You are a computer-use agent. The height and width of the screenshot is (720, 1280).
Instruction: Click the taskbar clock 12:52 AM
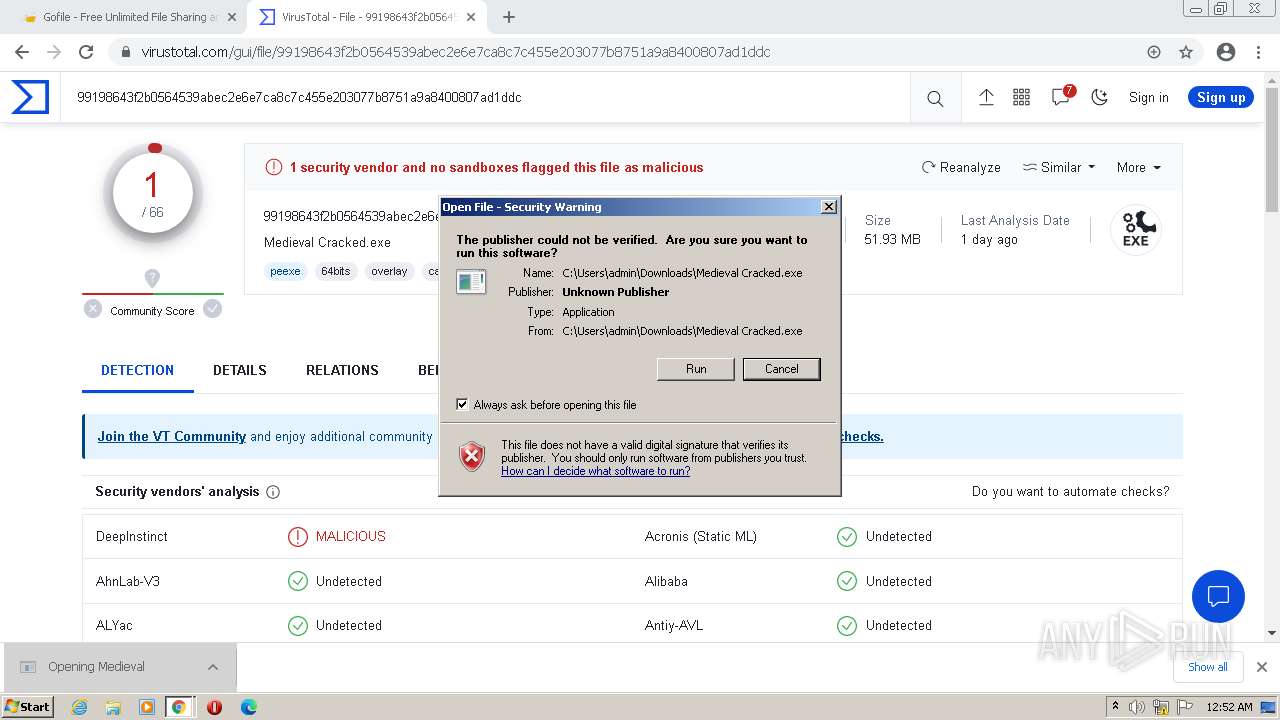click(x=1230, y=707)
